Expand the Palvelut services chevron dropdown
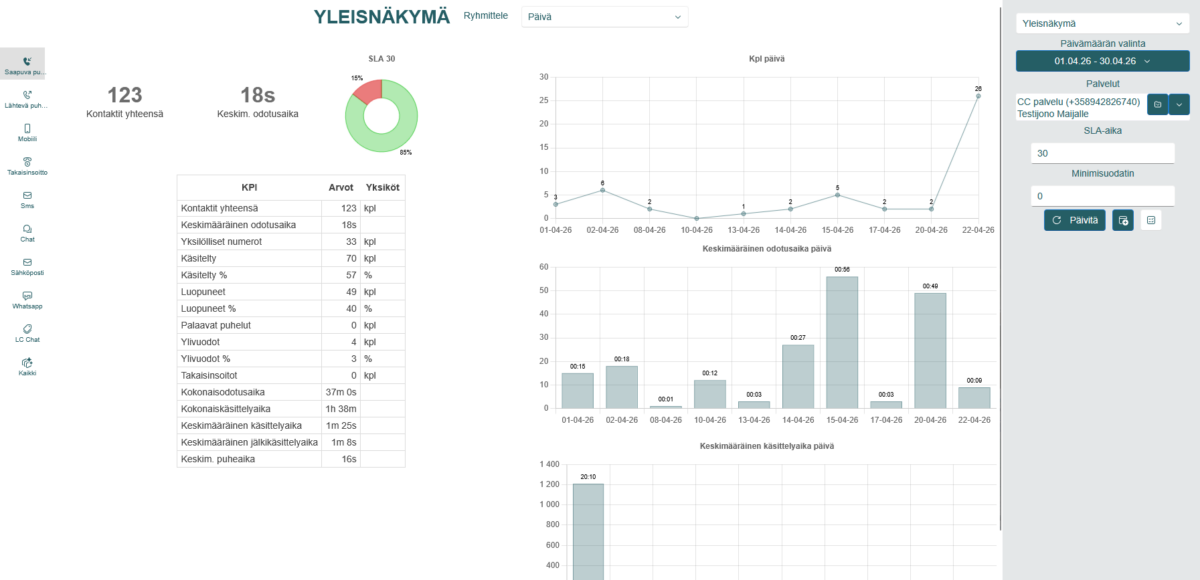 click(1179, 104)
